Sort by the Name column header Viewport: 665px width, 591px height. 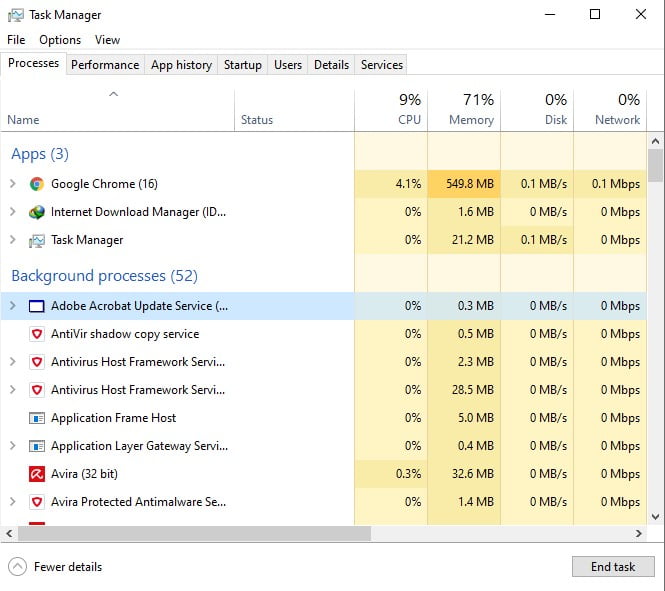click(117, 110)
